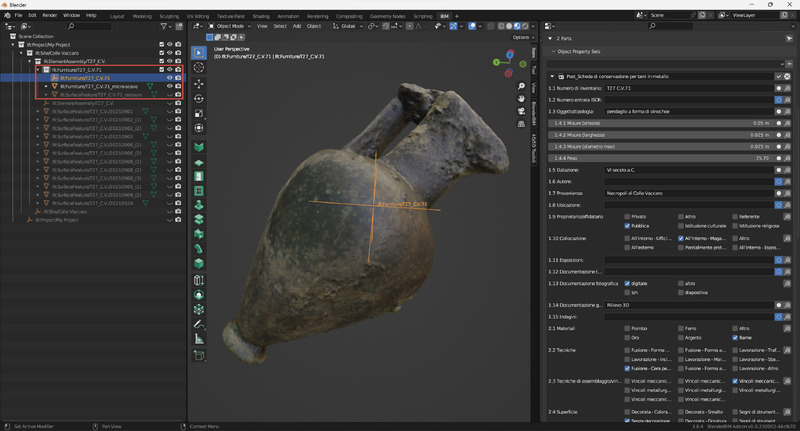Click the viewport zoom magnifier icon

click(521, 87)
